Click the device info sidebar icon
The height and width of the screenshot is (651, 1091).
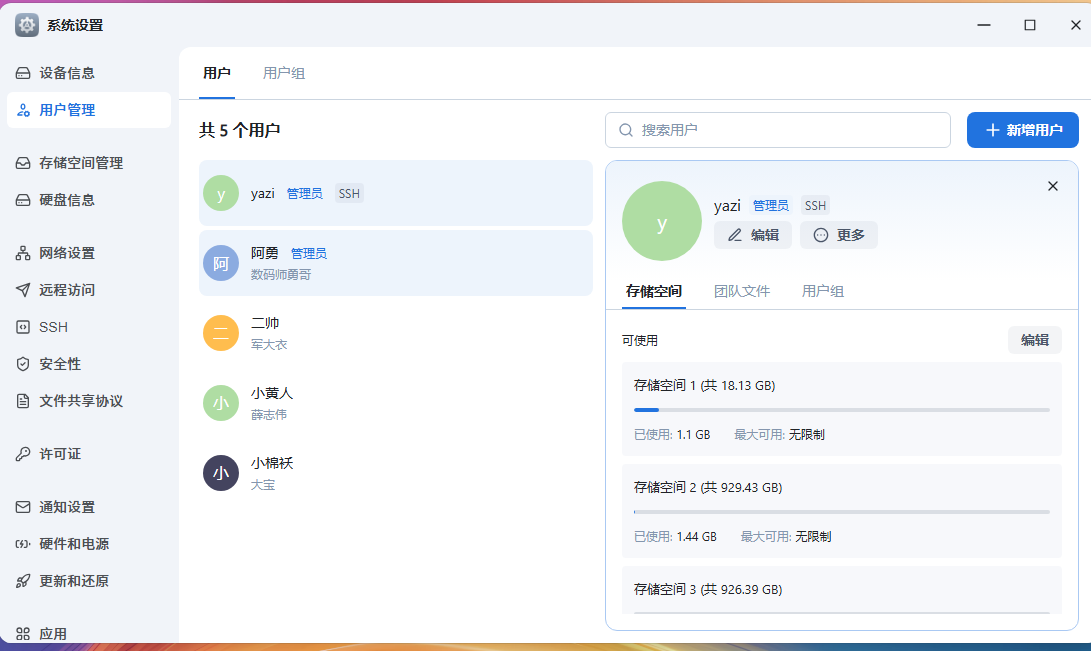coord(23,73)
